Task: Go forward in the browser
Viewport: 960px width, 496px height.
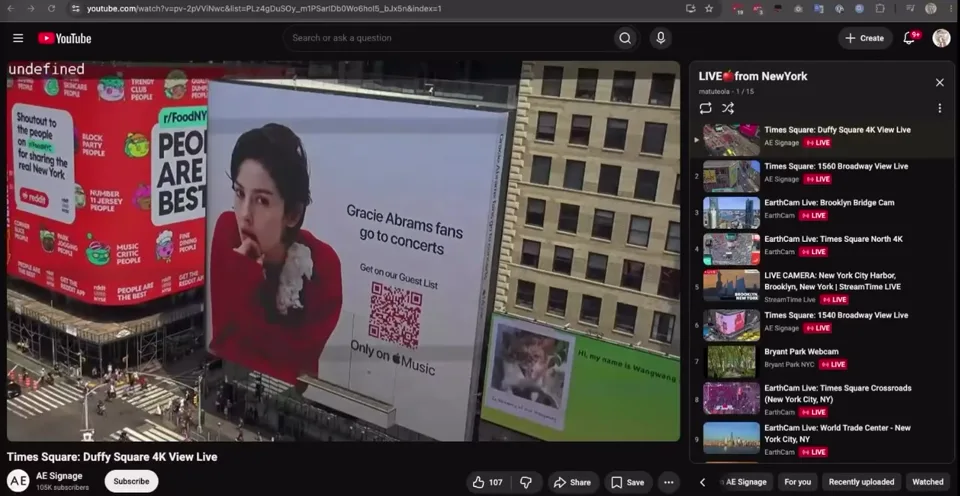Action: click(31, 9)
